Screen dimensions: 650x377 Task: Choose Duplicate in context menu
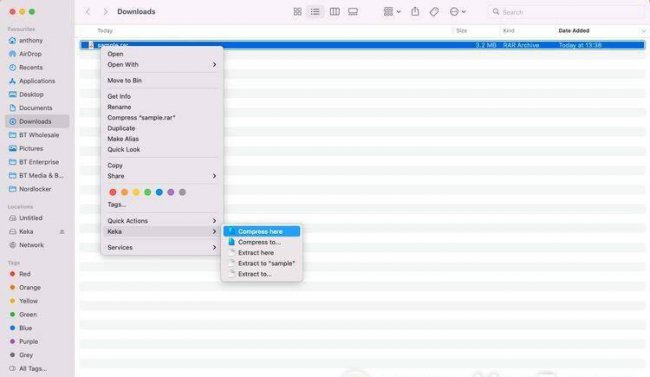[162, 128]
